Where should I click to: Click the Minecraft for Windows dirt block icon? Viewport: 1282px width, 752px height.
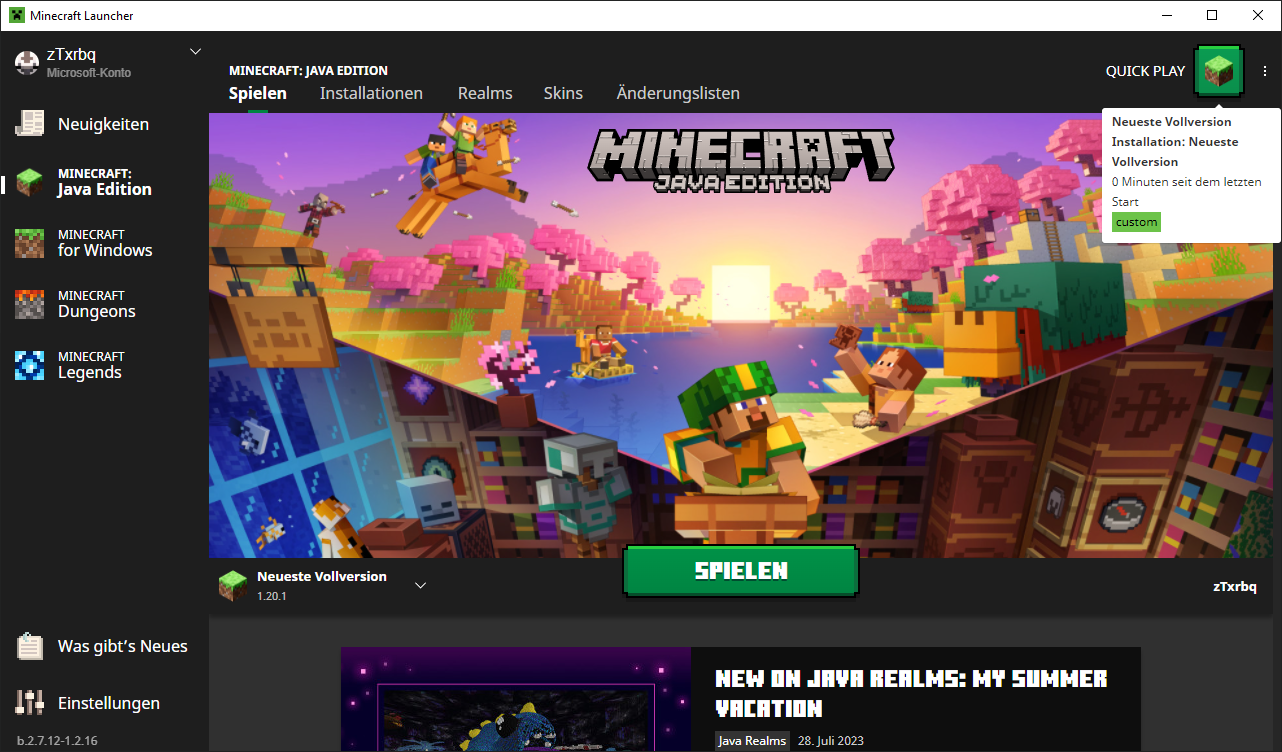pyautogui.click(x=30, y=242)
